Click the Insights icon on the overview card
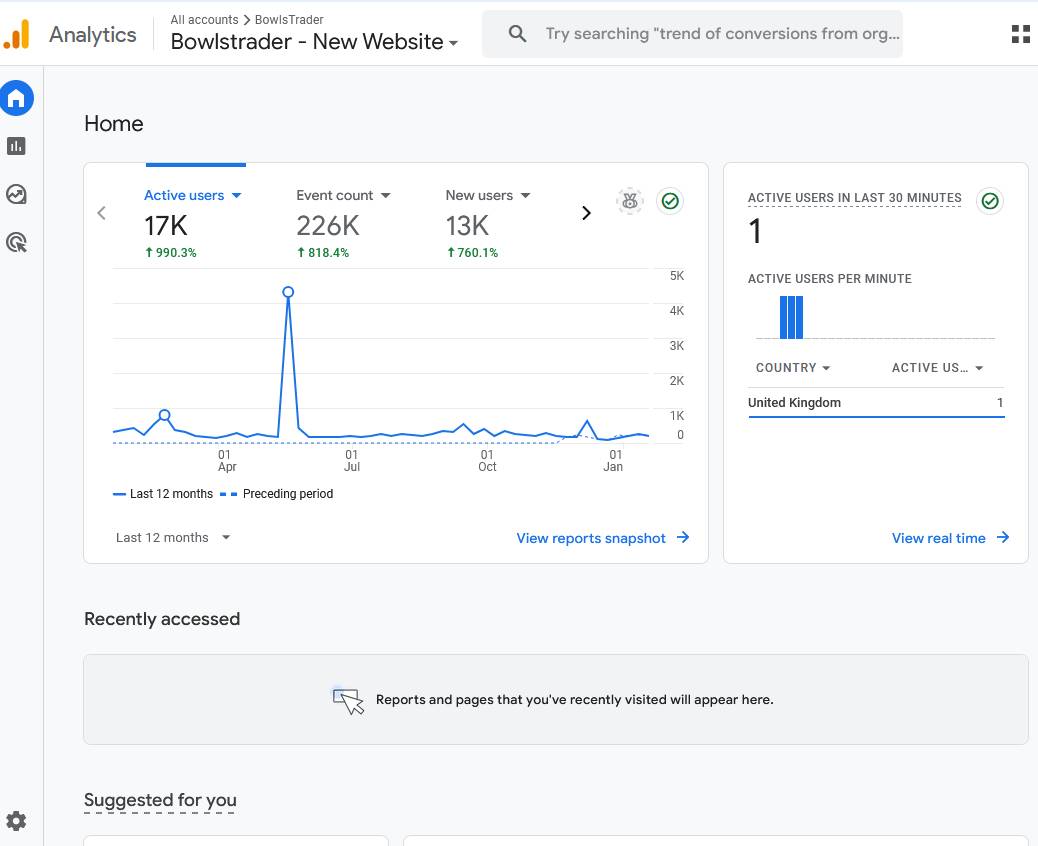Screen dimensions: 1038x846 (630, 201)
